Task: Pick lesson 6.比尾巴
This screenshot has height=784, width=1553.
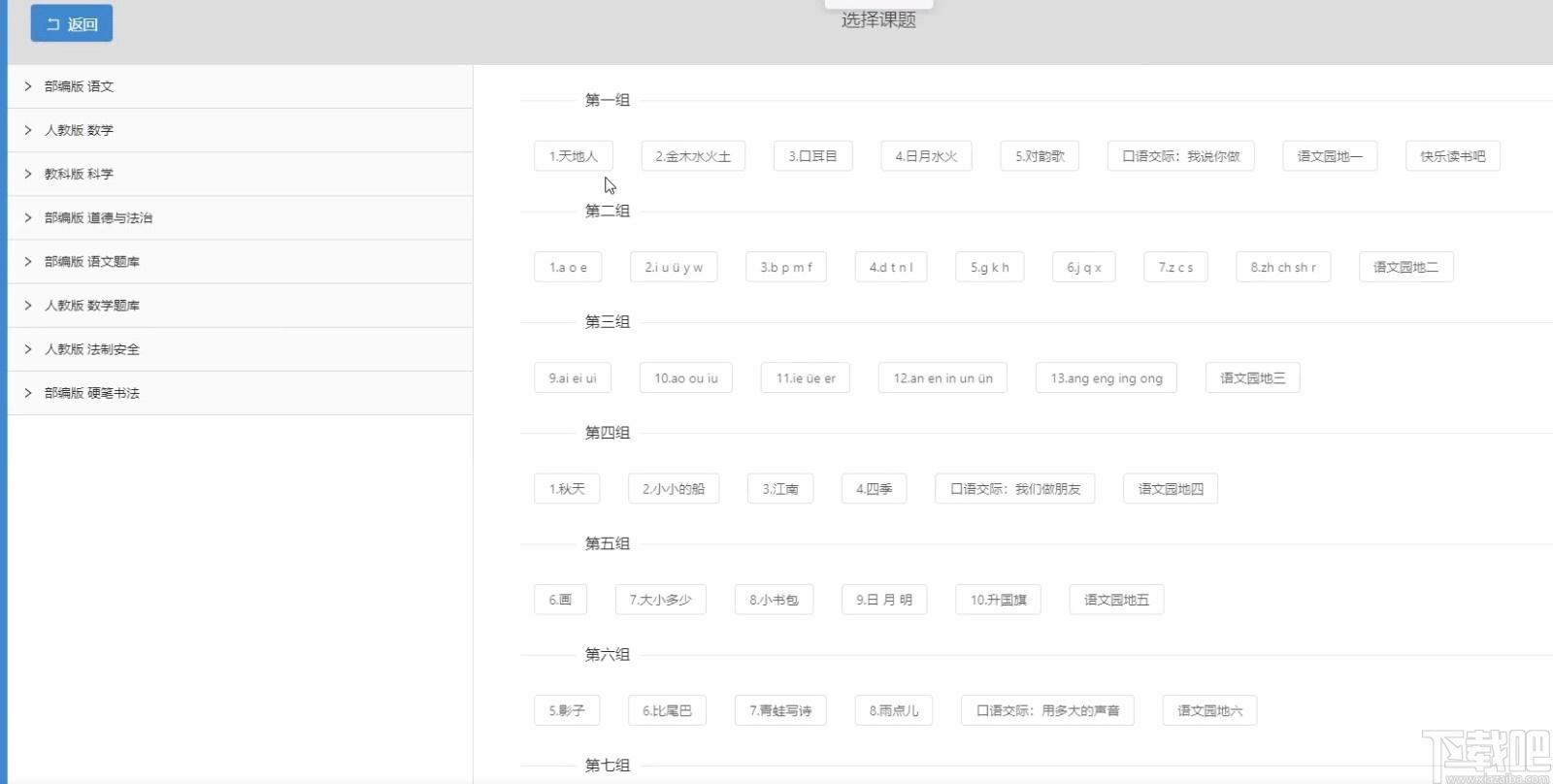Action: click(x=667, y=711)
